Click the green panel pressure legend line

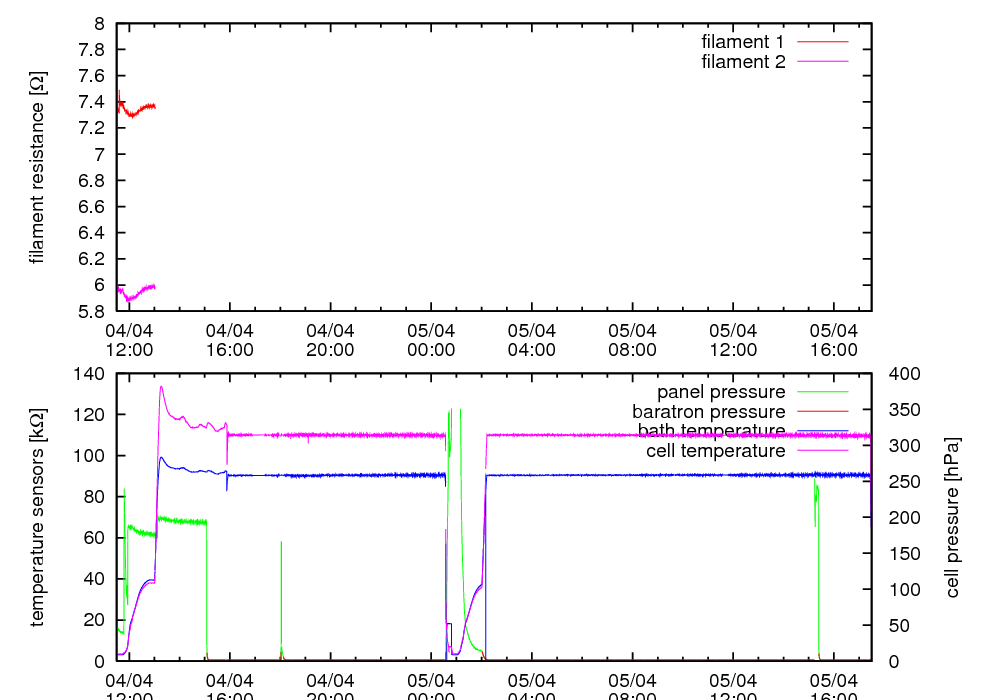click(821, 391)
